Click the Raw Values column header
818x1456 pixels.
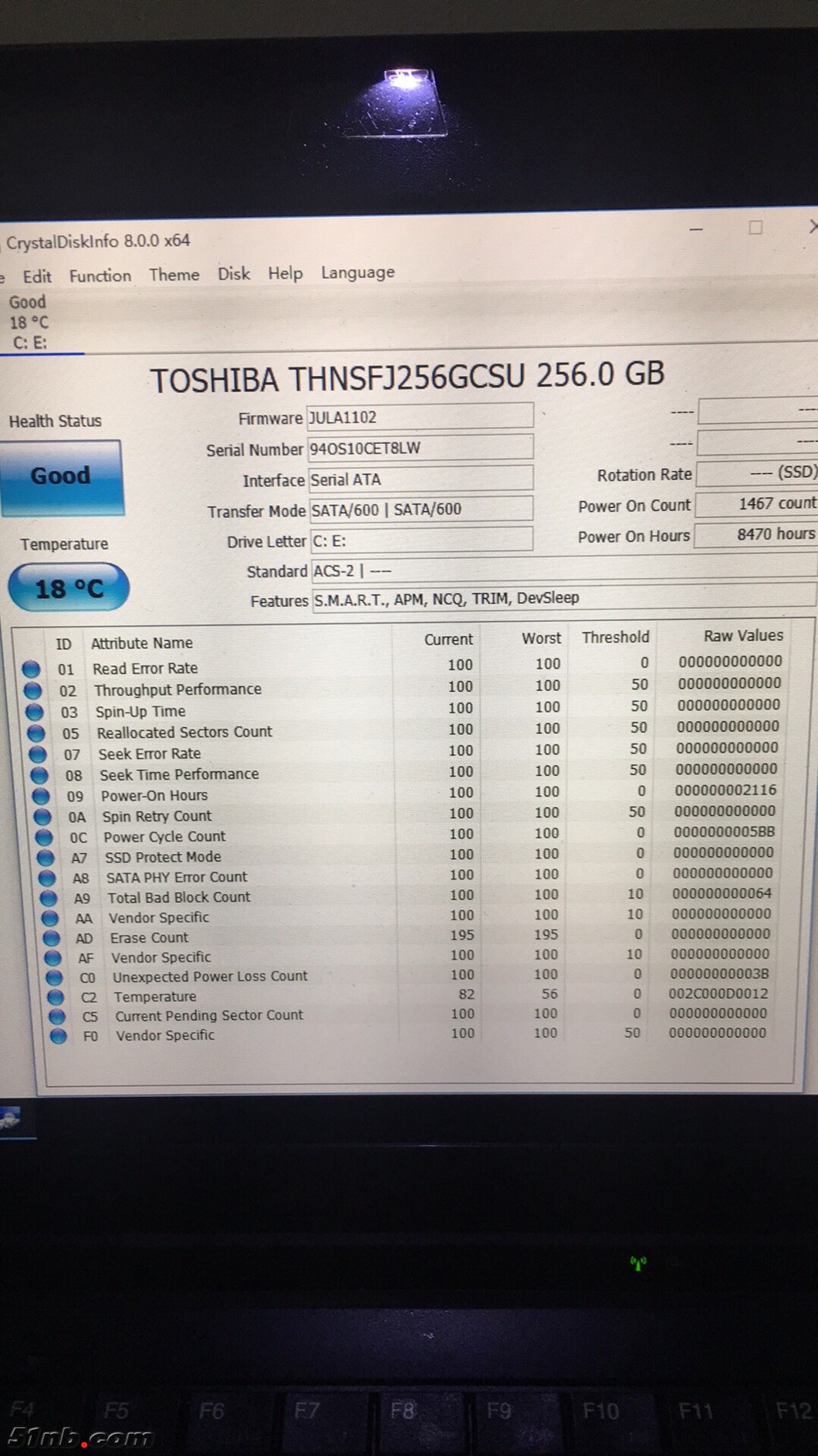[x=743, y=635]
